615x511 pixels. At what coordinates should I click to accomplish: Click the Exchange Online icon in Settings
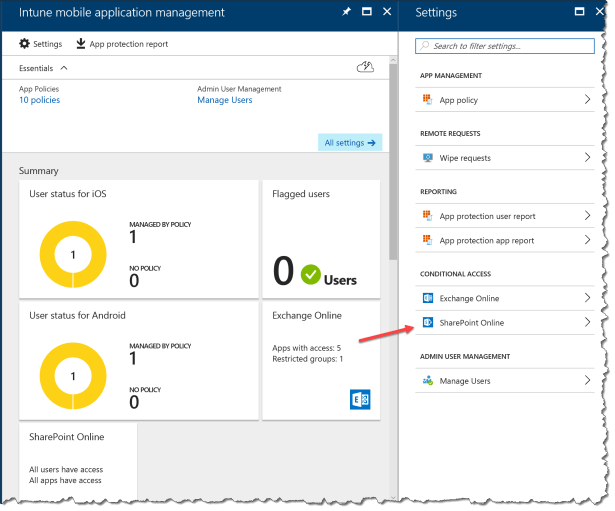428,298
